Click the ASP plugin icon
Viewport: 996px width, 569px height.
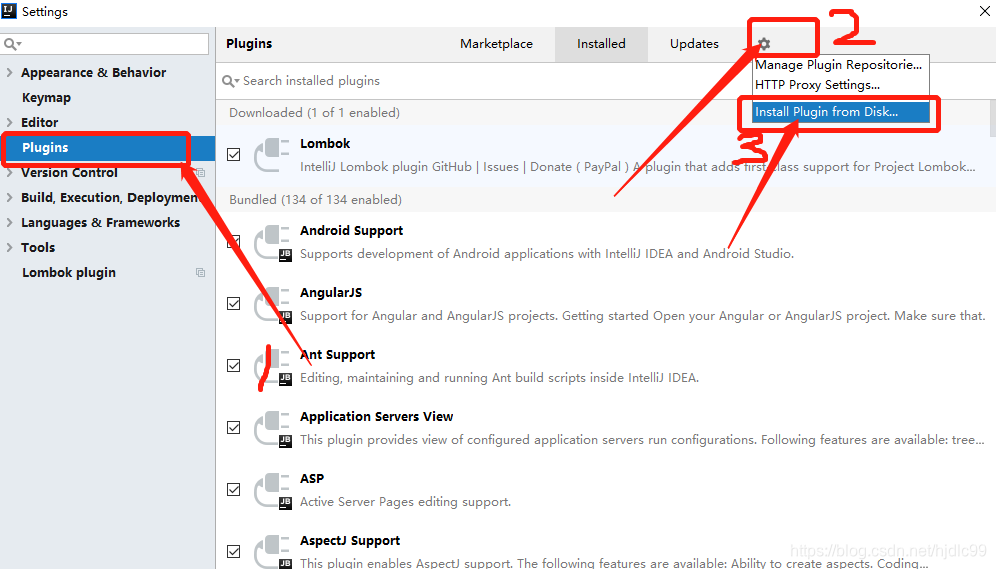pyautogui.click(x=273, y=491)
